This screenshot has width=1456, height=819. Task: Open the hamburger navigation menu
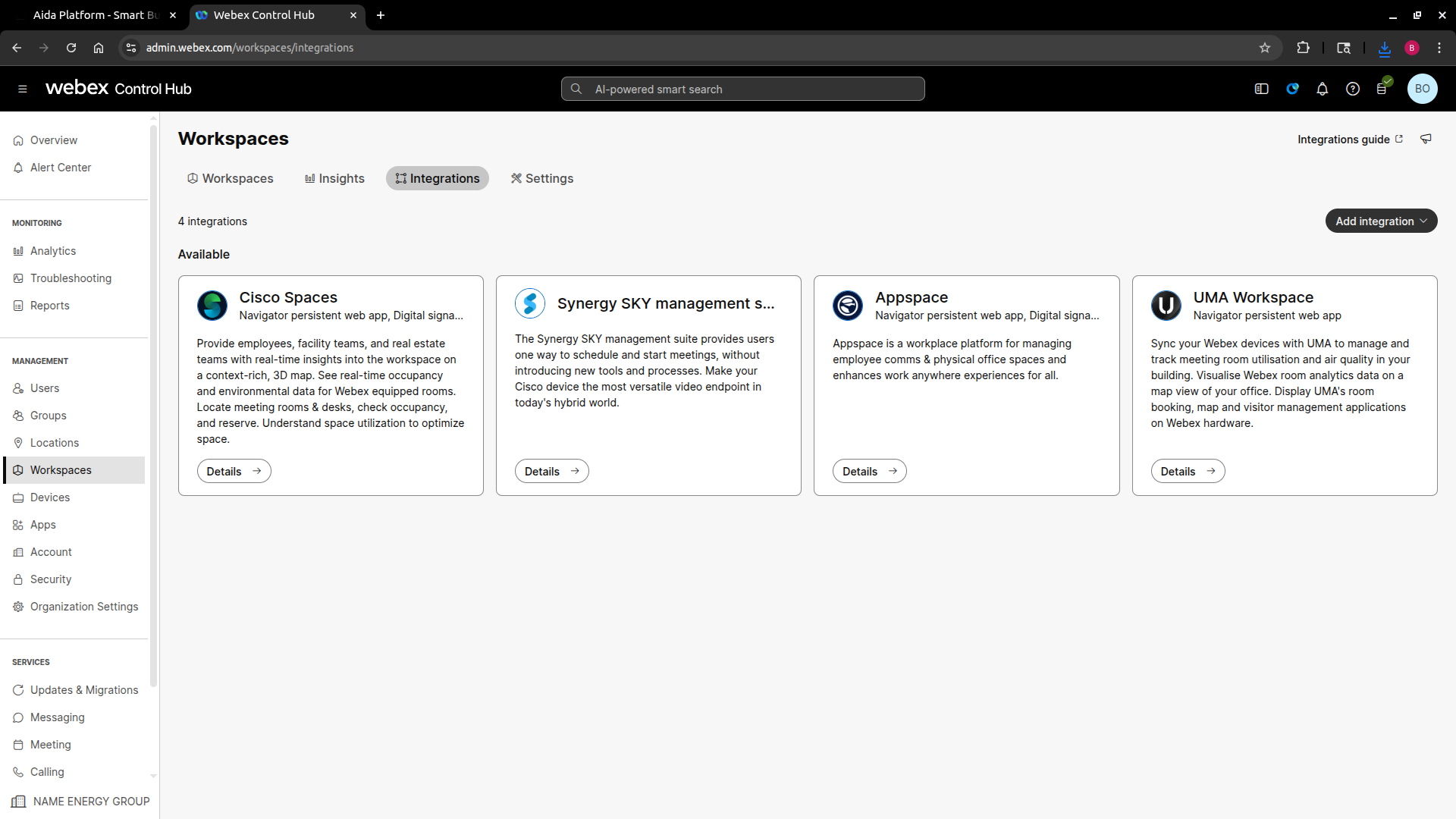click(22, 89)
